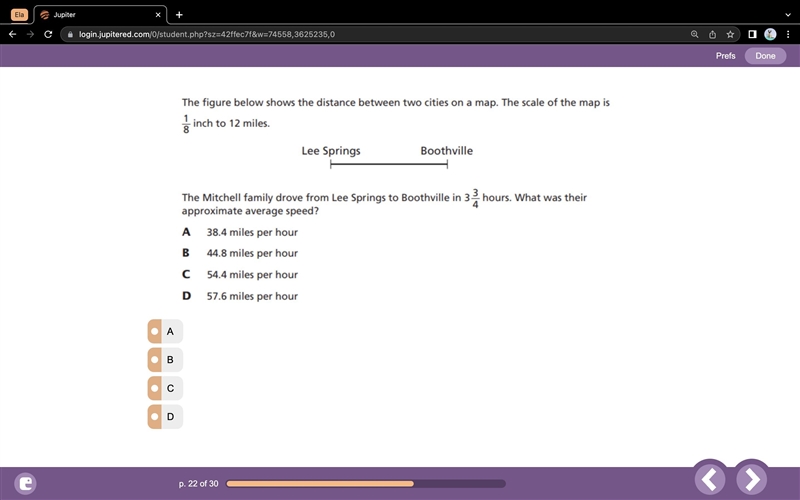Image resolution: width=800 pixels, height=500 pixels.
Task: Open a new tab with plus button
Action: point(179,15)
